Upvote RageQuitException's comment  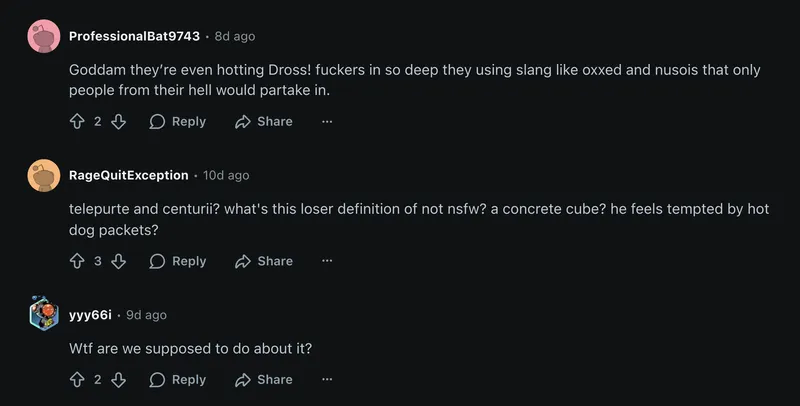click(x=77, y=261)
